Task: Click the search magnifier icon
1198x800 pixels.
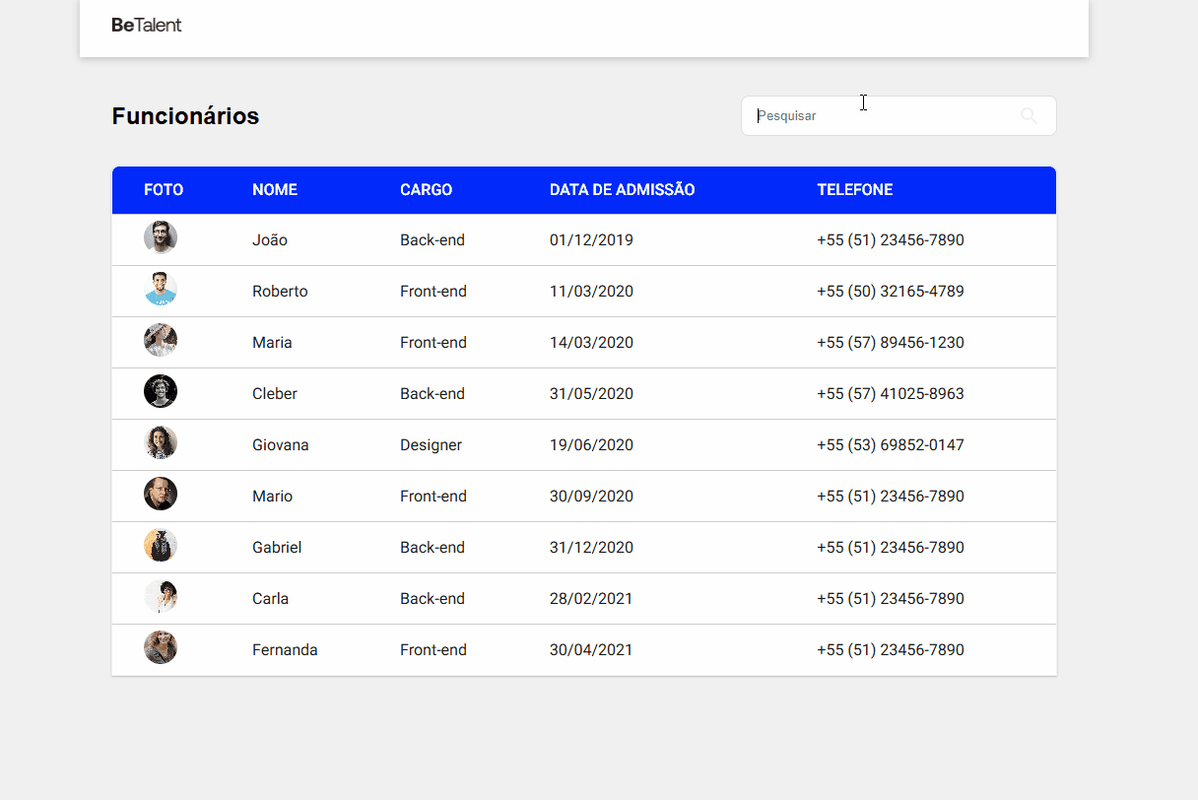Action: 1028,115
